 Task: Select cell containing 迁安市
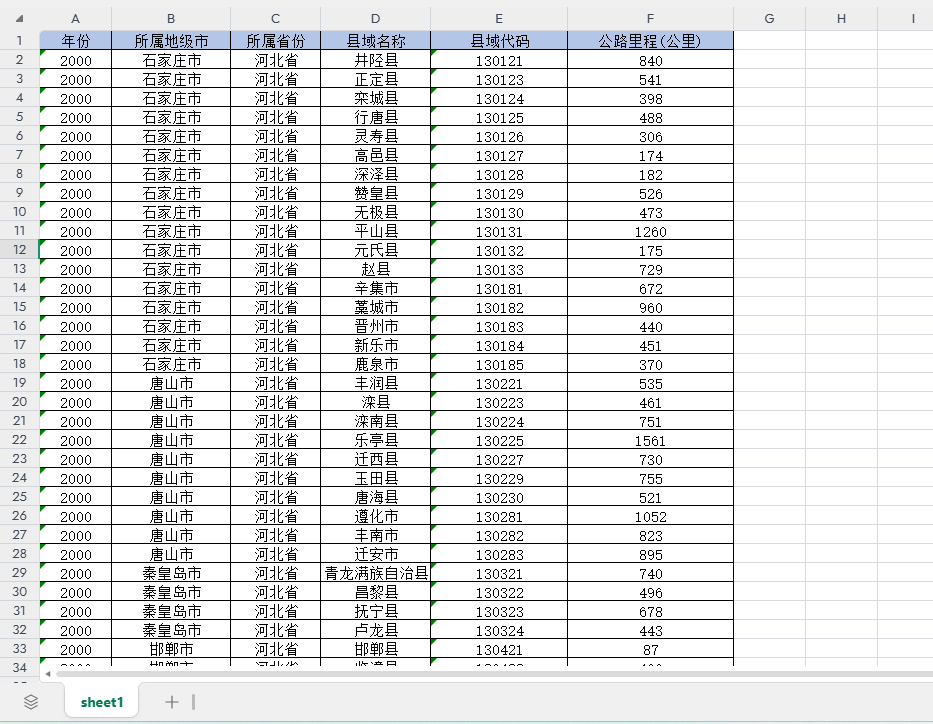[x=375, y=554]
